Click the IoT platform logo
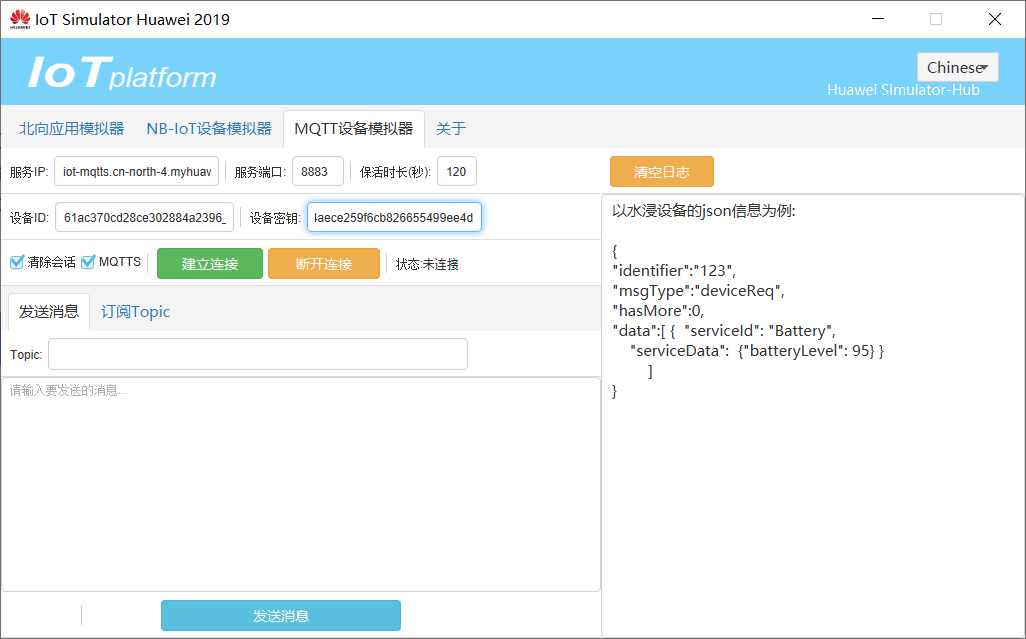Screen dimensions: 1026x639 click(x=122, y=73)
